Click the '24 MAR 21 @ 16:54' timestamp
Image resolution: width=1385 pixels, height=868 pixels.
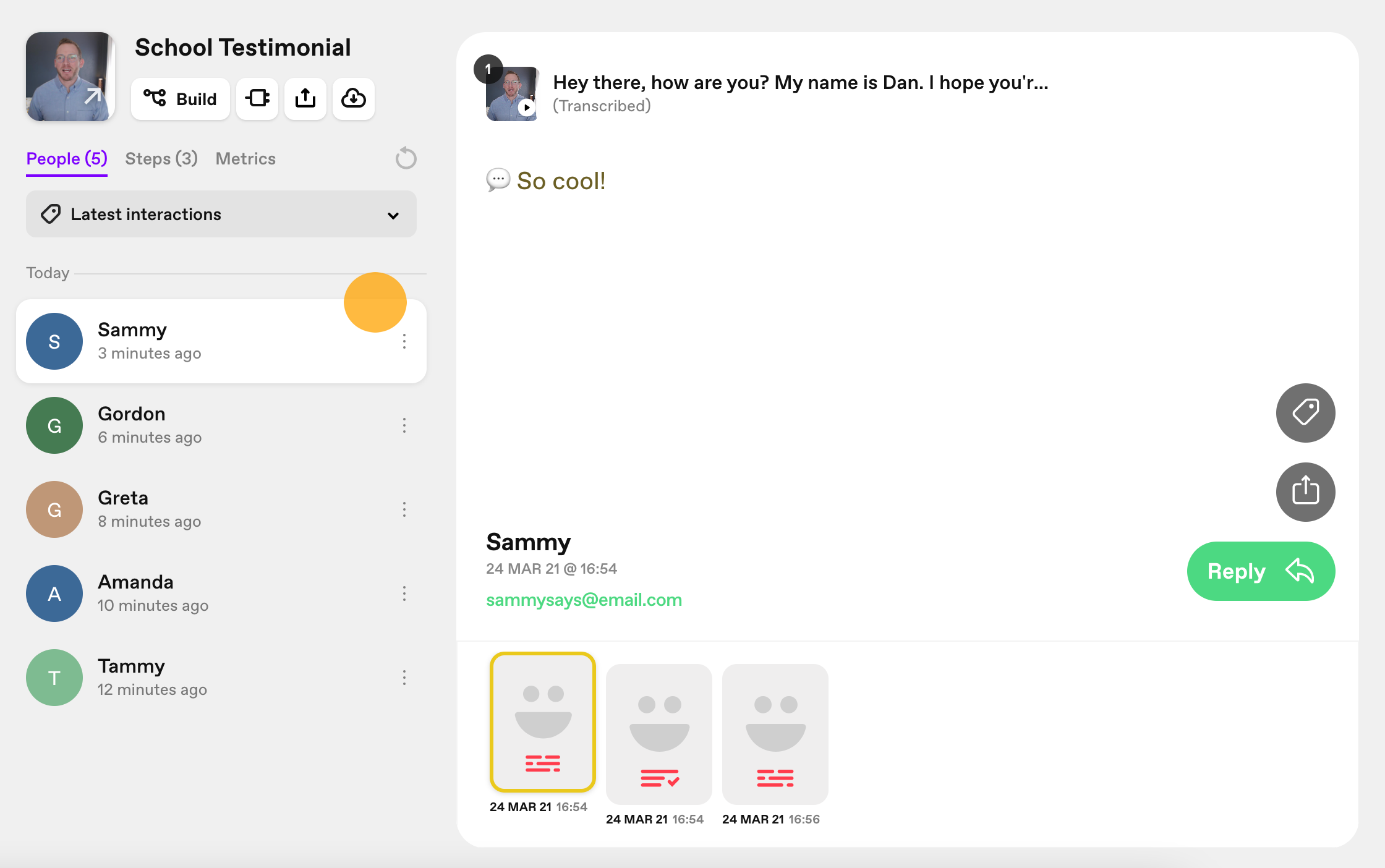[552, 569]
